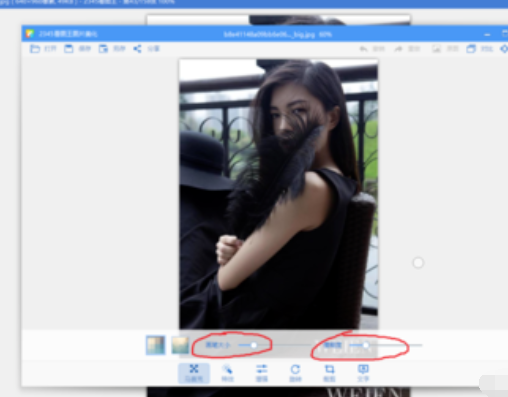Choose the Rotate tool

click(295, 373)
